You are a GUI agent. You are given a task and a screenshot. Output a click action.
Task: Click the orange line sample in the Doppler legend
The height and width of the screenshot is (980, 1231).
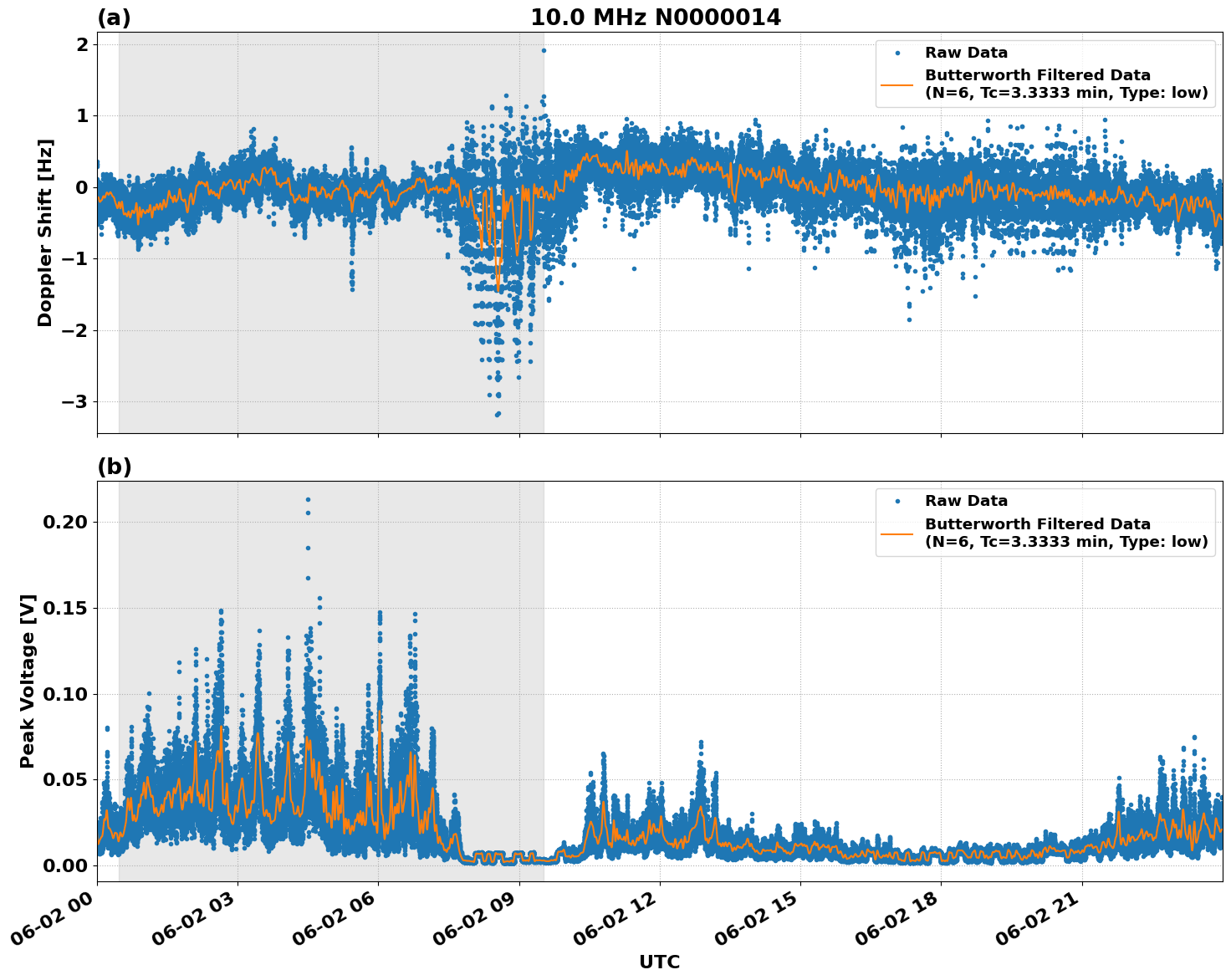tap(897, 84)
